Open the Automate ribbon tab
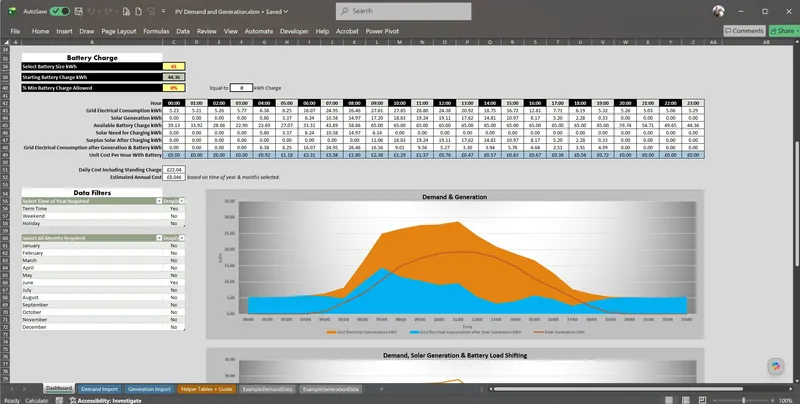Image resolution: width=800 pixels, height=404 pixels. (259, 31)
